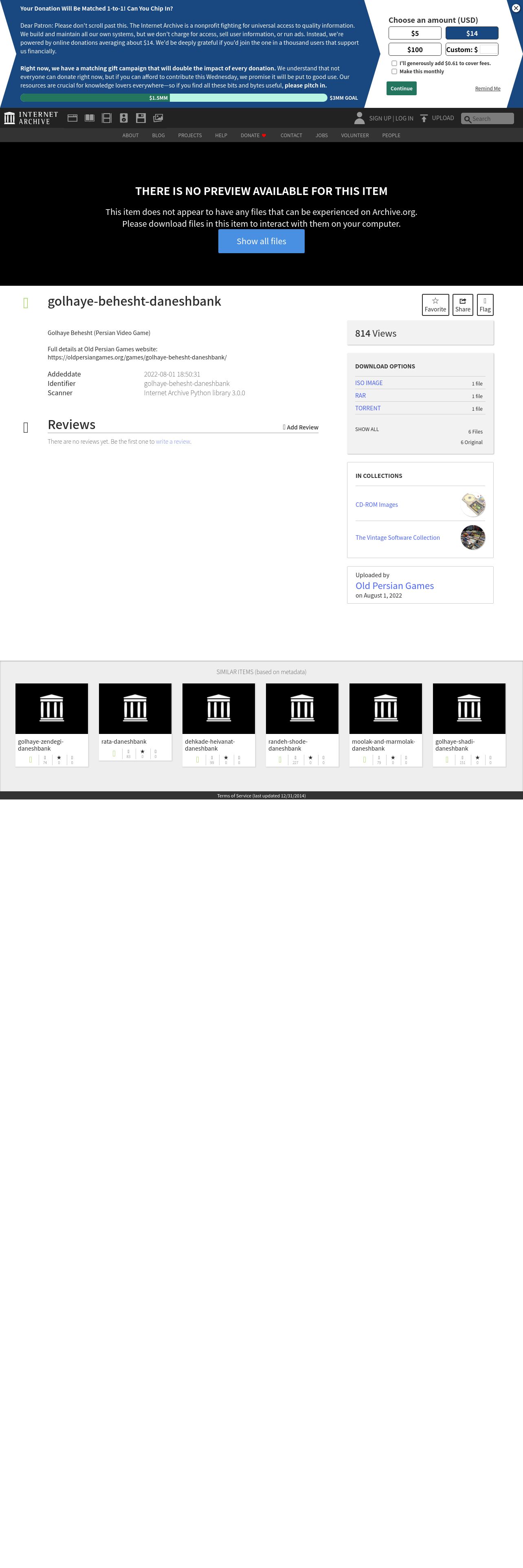Open the CONTACT menu item

(x=291, y=136)
